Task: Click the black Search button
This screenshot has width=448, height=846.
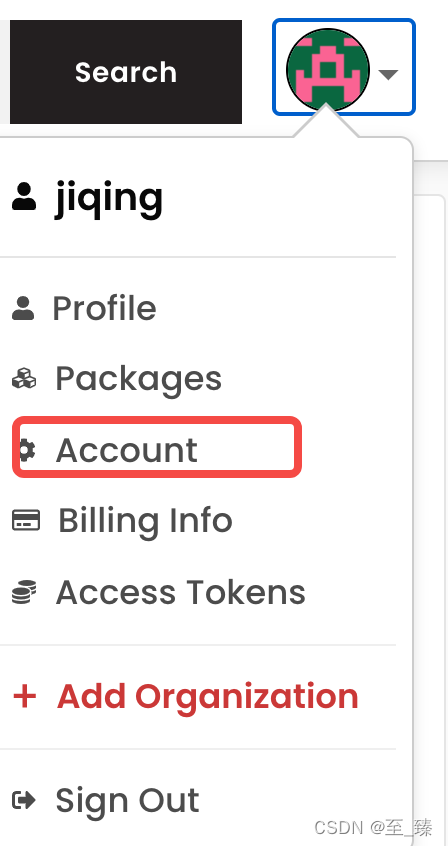Action: pyautogui.click(x=126, y=72)
